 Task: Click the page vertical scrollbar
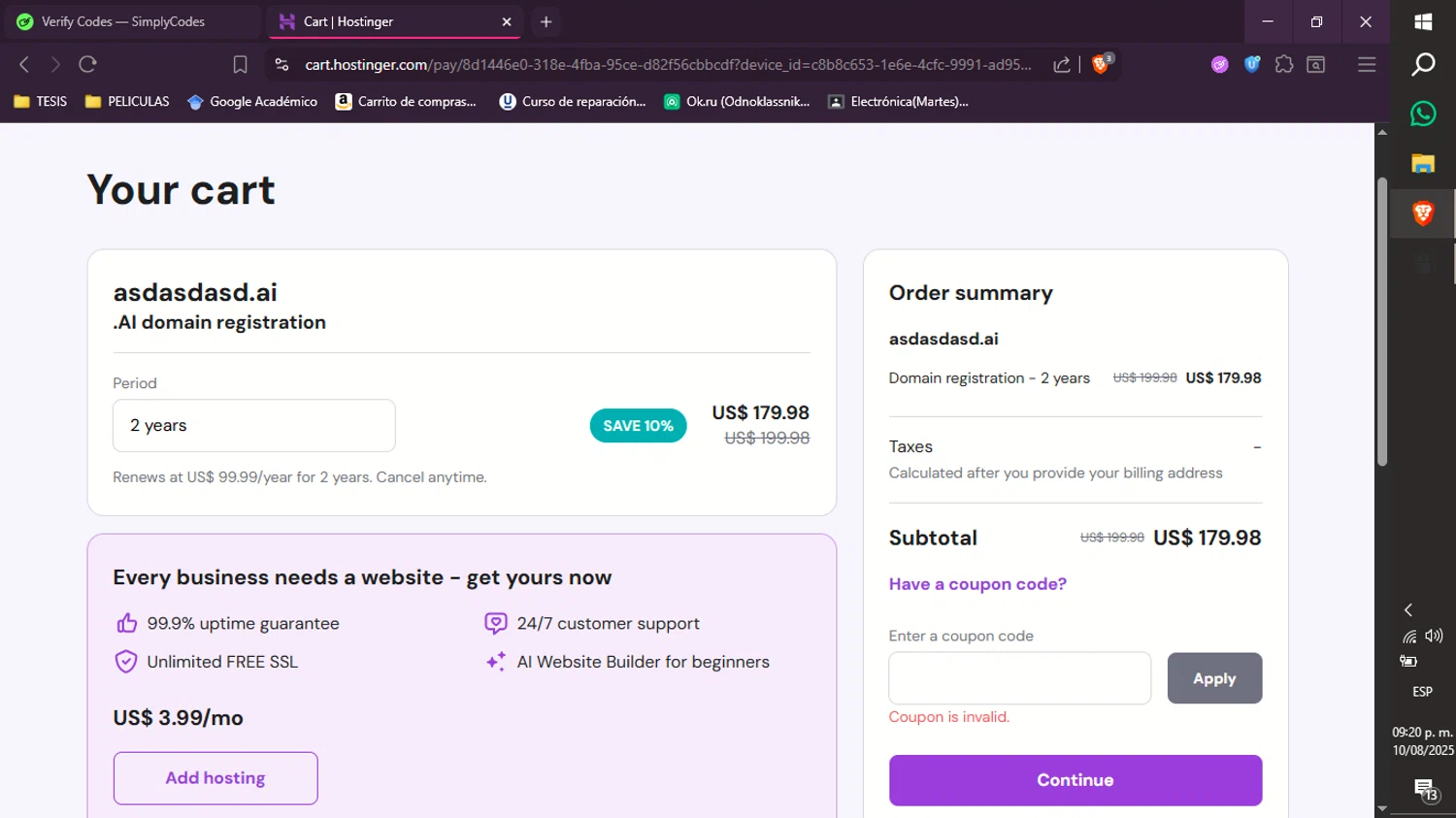[1382, 320]
